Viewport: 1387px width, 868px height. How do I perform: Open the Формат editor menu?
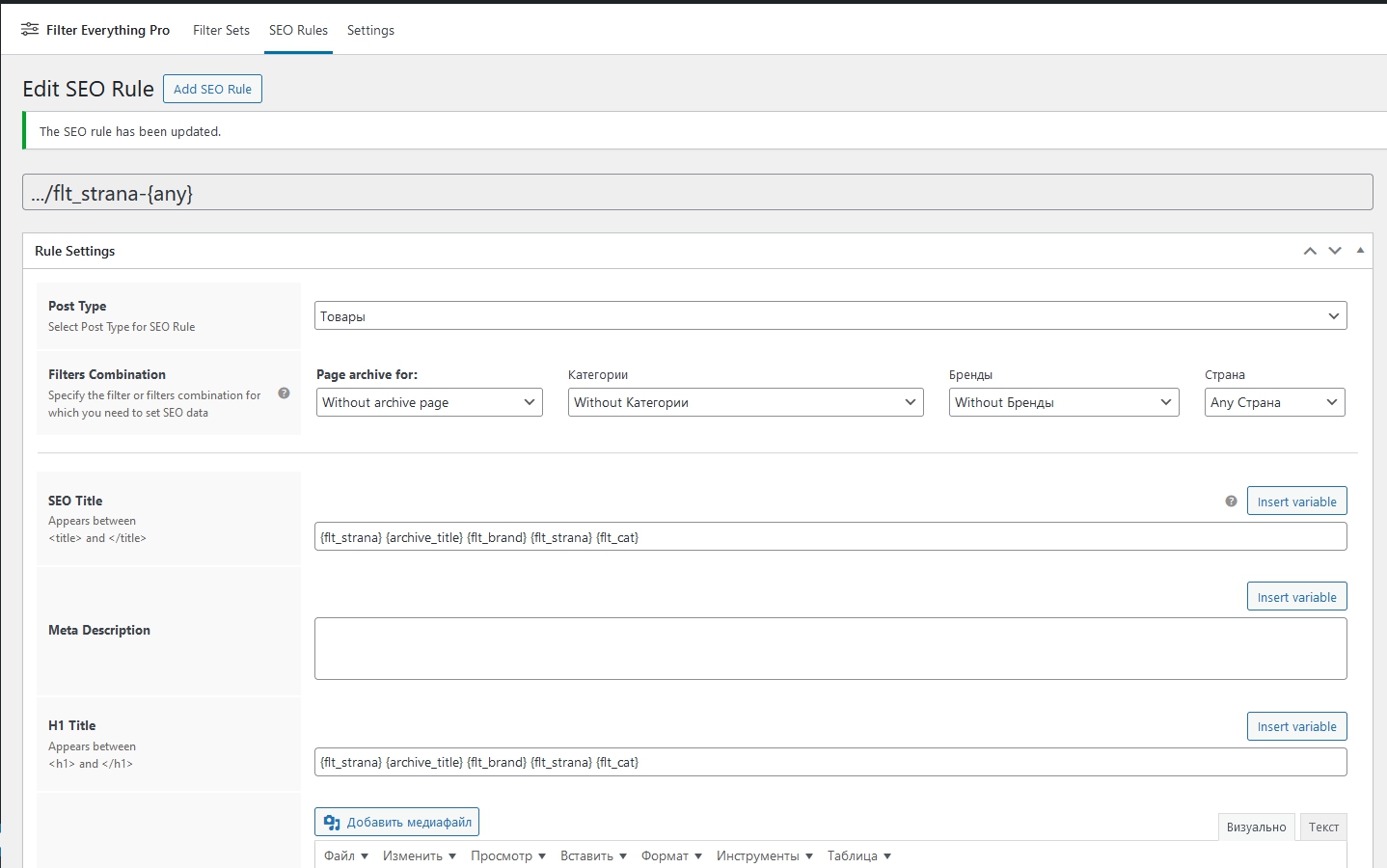671,855
